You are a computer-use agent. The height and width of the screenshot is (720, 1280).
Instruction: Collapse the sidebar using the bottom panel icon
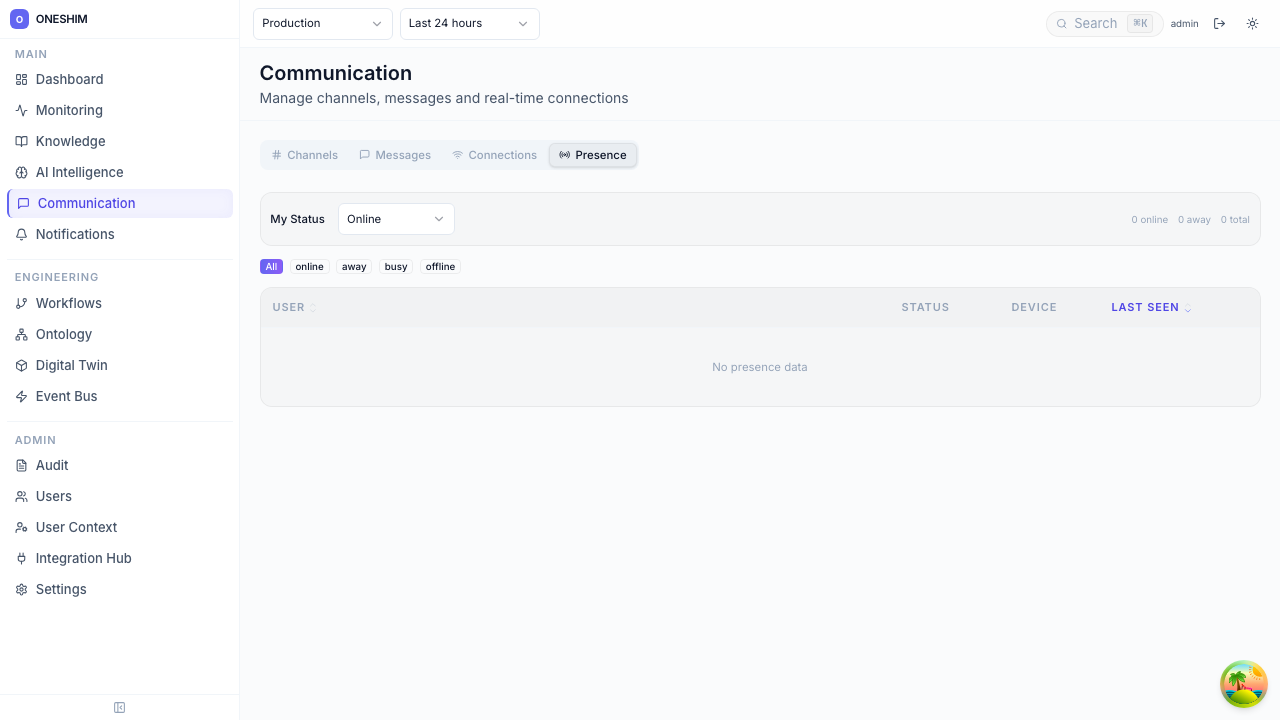(120, 708)
